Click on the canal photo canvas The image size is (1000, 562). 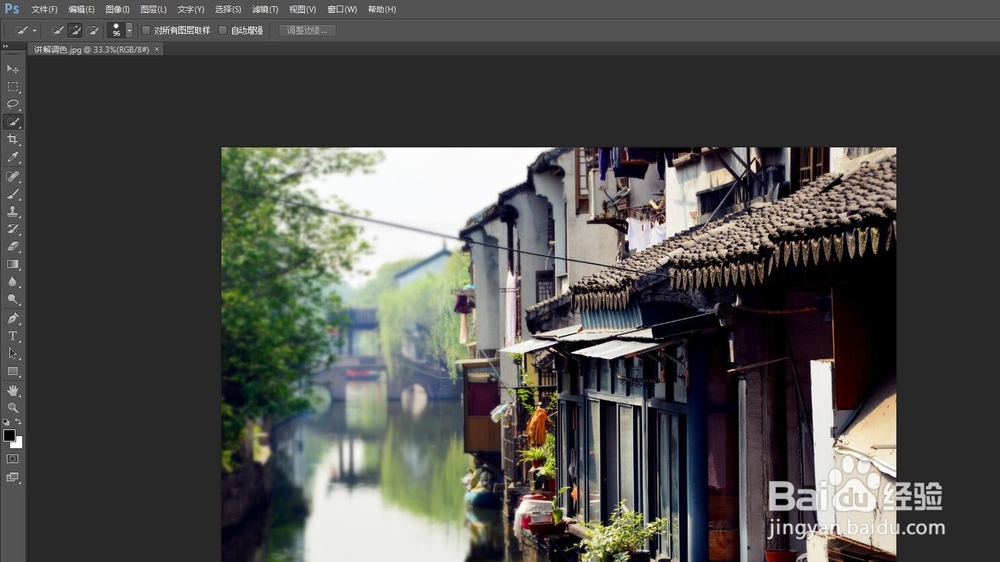(x=558, y=354)
